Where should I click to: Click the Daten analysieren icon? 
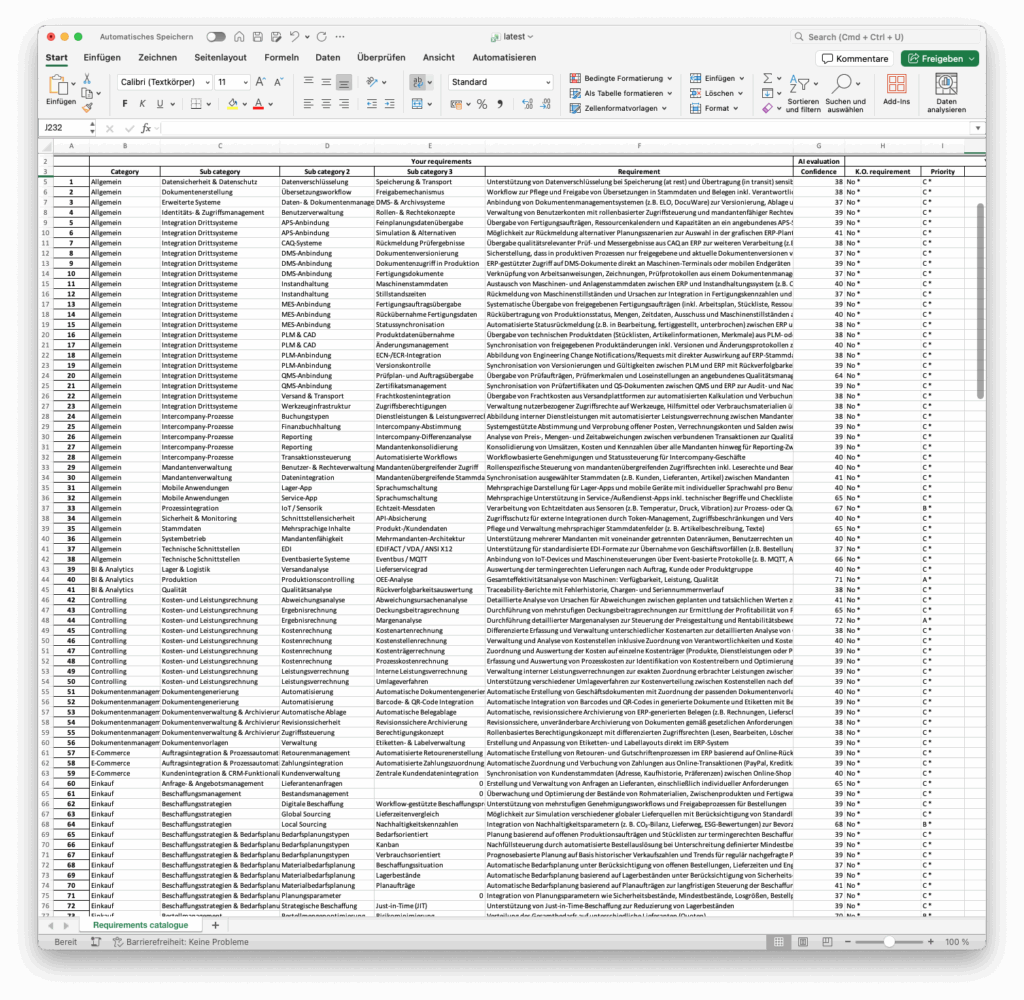pos(946,86)
